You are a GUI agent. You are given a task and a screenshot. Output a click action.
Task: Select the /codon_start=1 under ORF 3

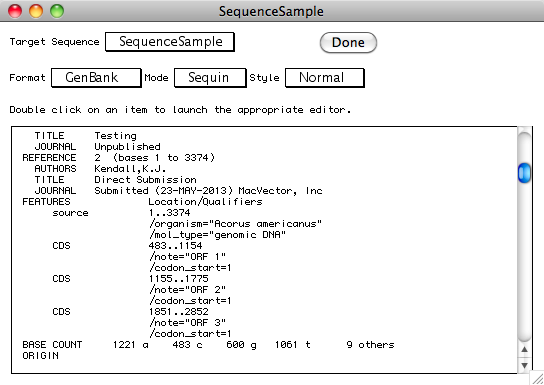click(x=190, y=334)
